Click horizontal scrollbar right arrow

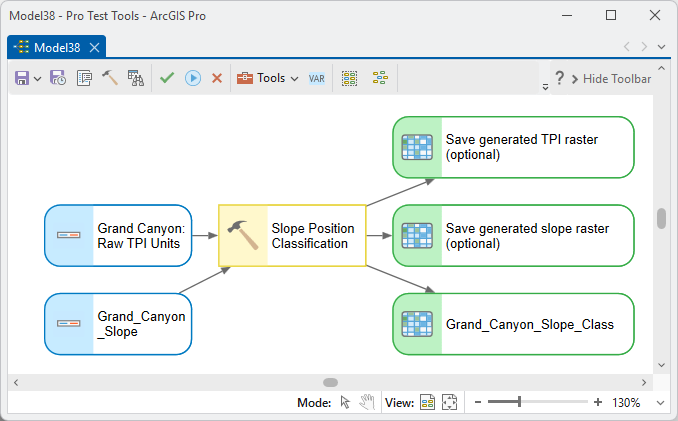[x=644, y=383]
